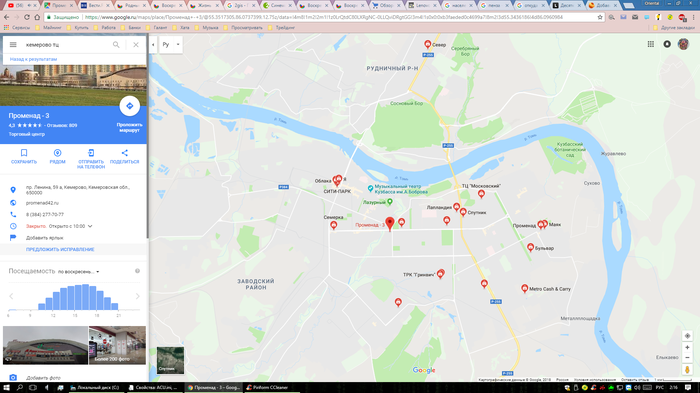The width and height of the screenshot is (700, 393).
Task: Toggle satellite view Спутник thumbnail
Action: (x=170, y=360)
